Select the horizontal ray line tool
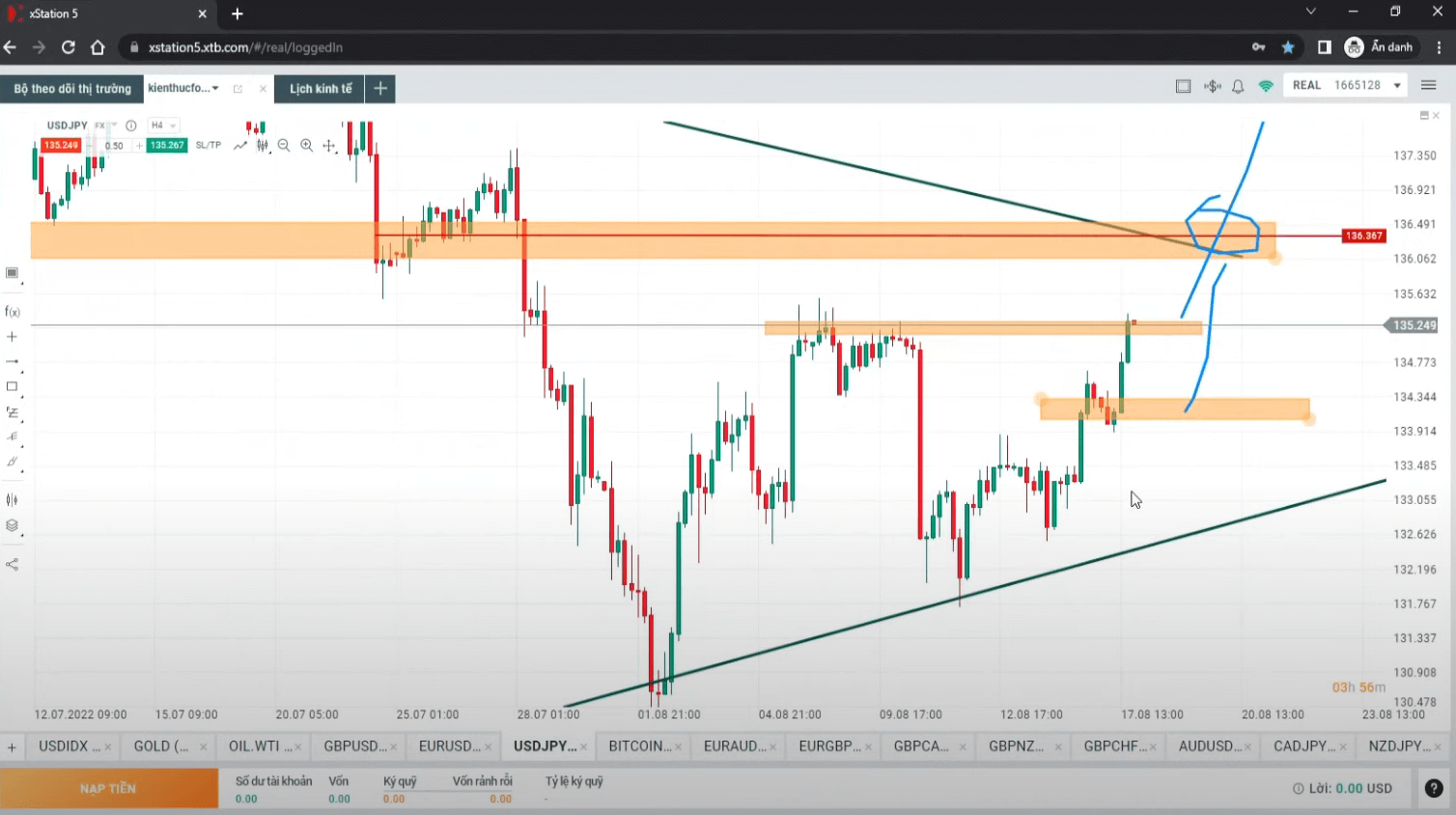The width and height of the screenshot is (1456, 815). 12,361
